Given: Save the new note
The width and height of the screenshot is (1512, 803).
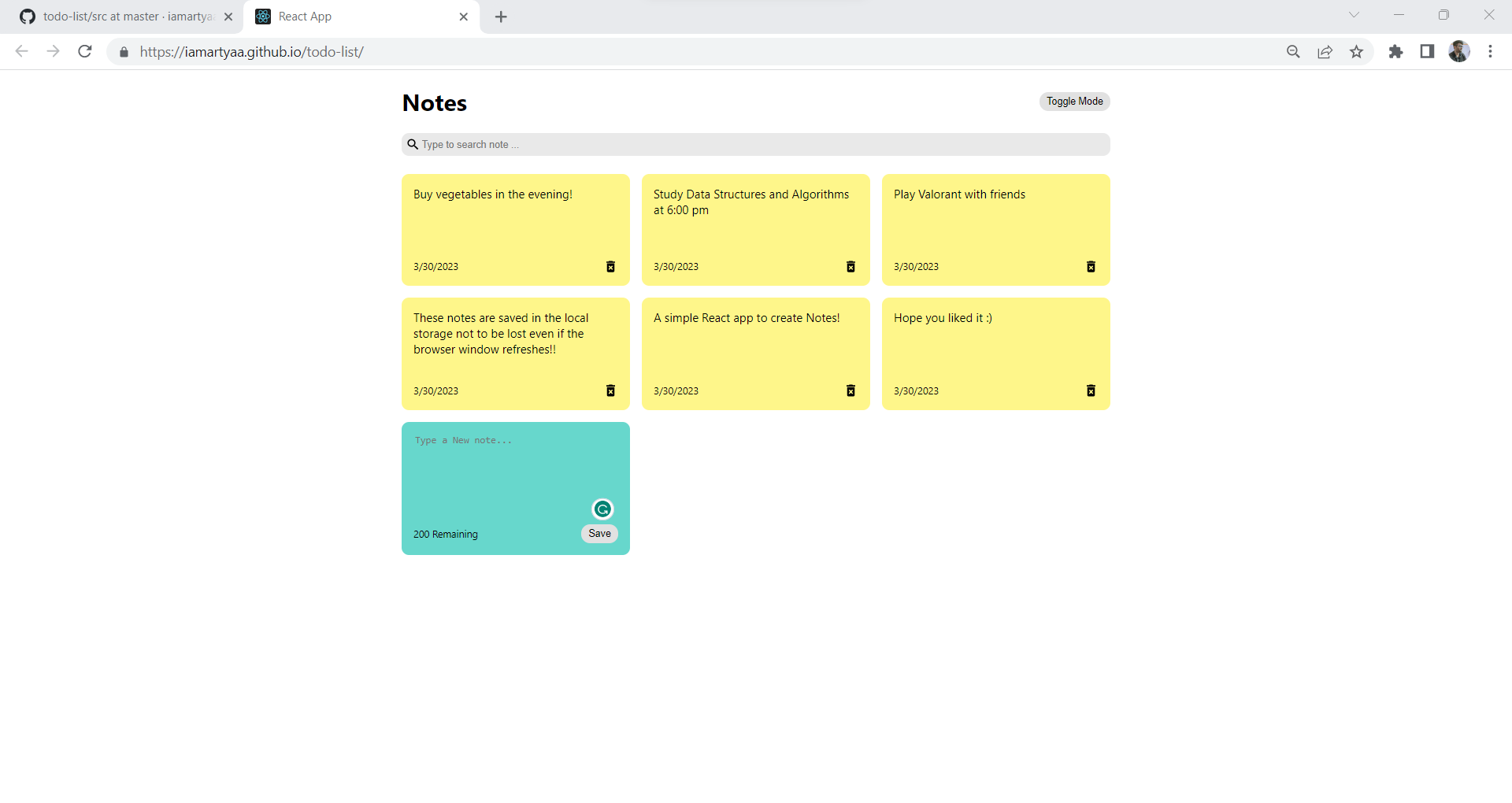Looking at the screenshot, I should tap(599, 534).
